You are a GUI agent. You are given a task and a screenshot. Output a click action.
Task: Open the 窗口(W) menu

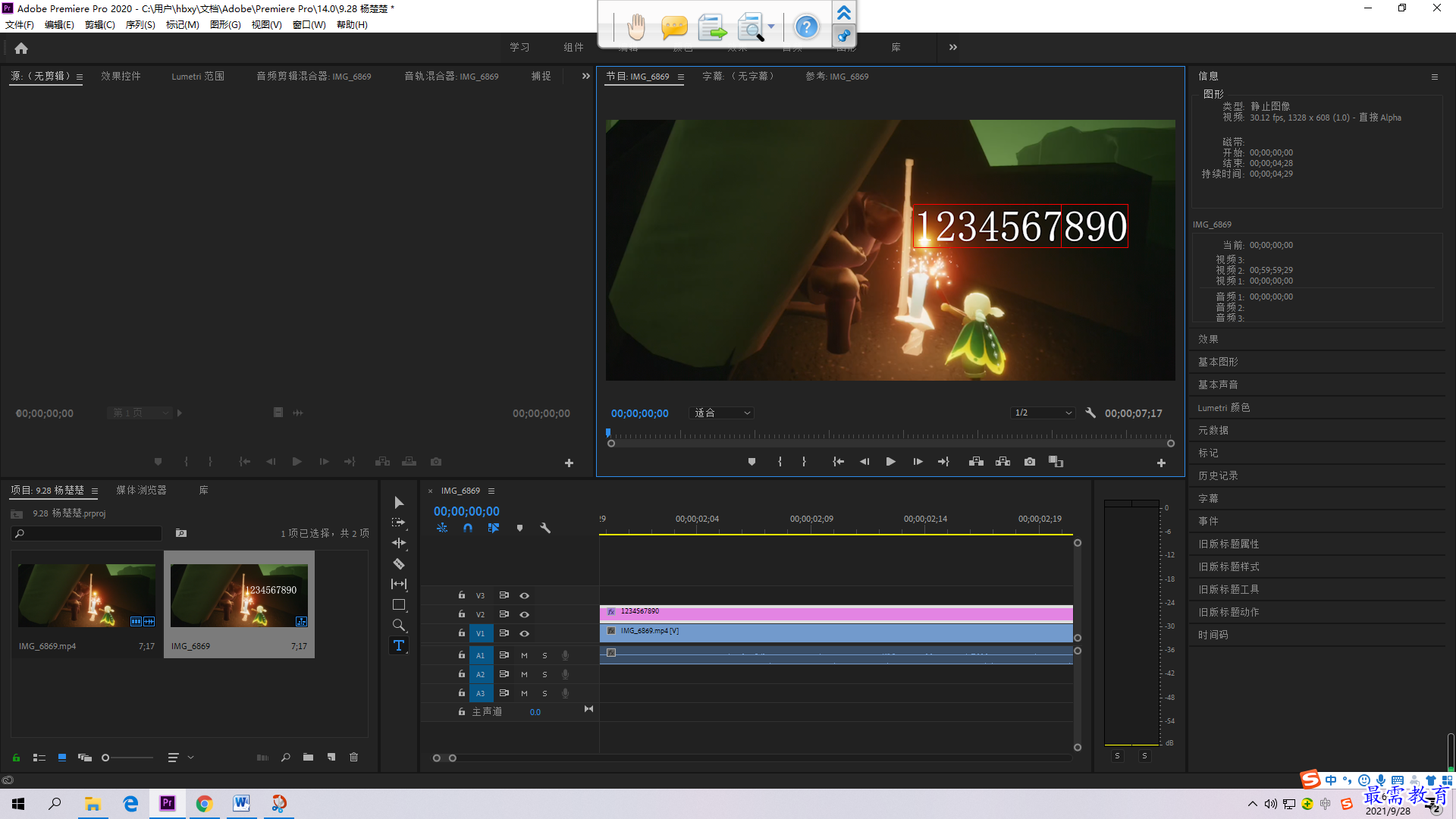tap(309, 25)
